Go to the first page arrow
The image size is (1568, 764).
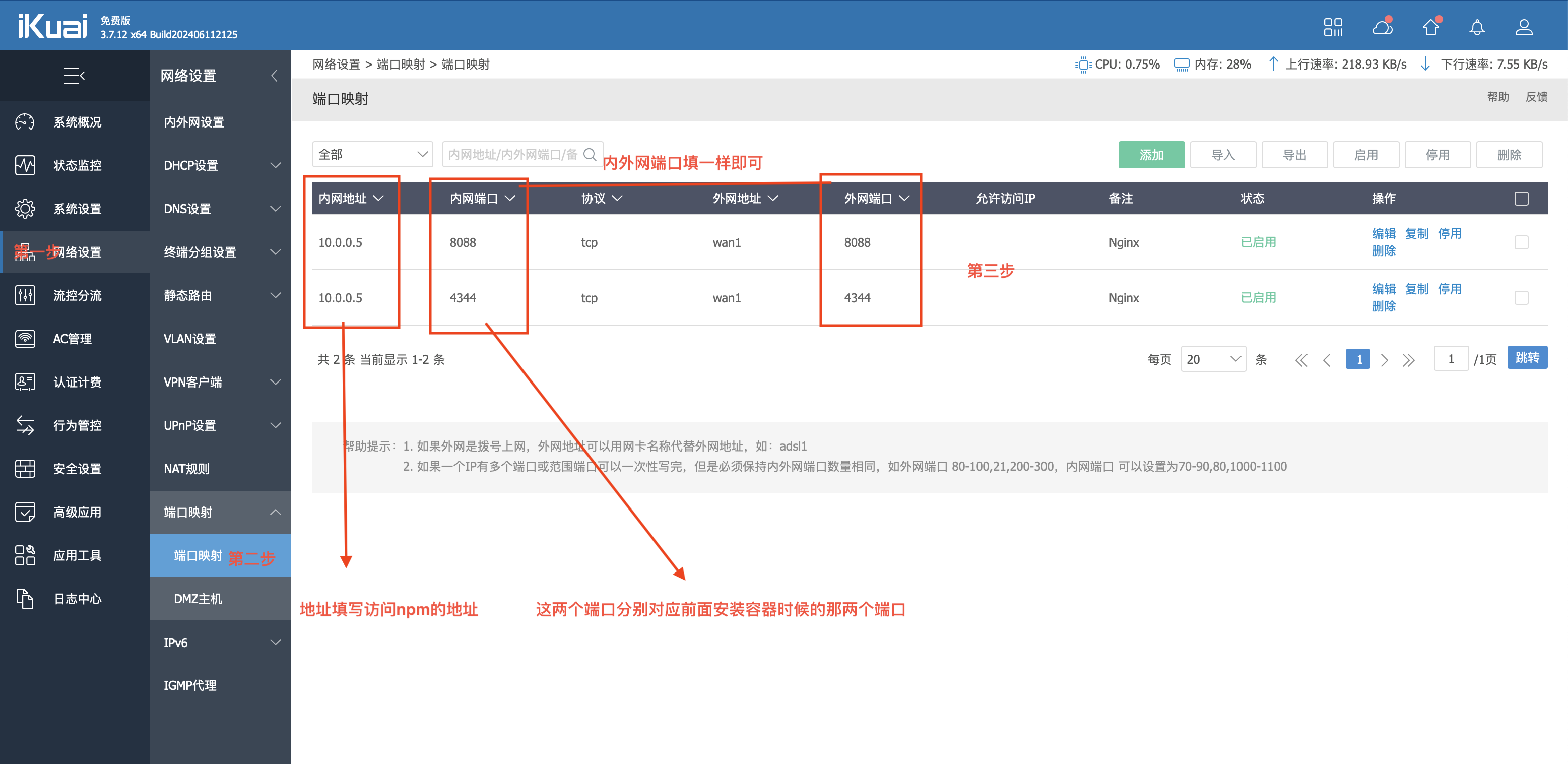(x=1301, y=360)
